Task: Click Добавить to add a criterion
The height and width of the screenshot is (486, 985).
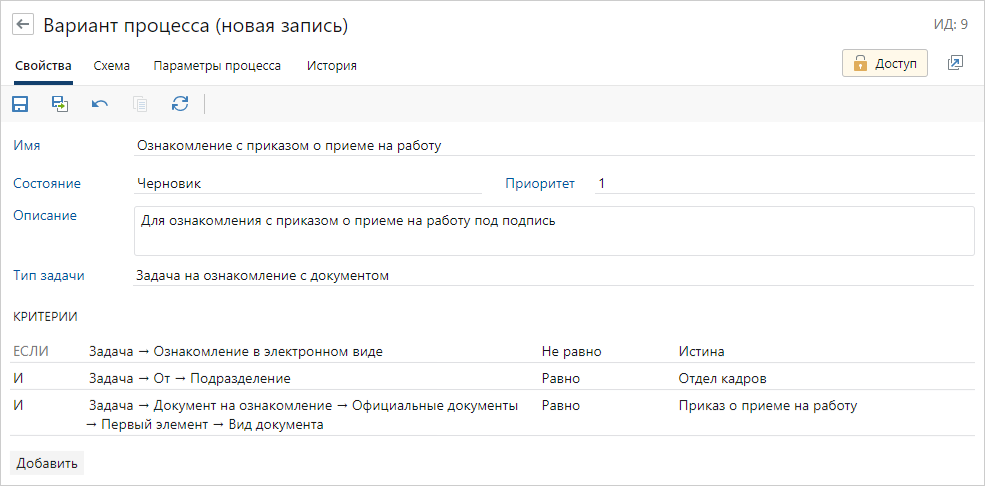Action: [47, 463]
